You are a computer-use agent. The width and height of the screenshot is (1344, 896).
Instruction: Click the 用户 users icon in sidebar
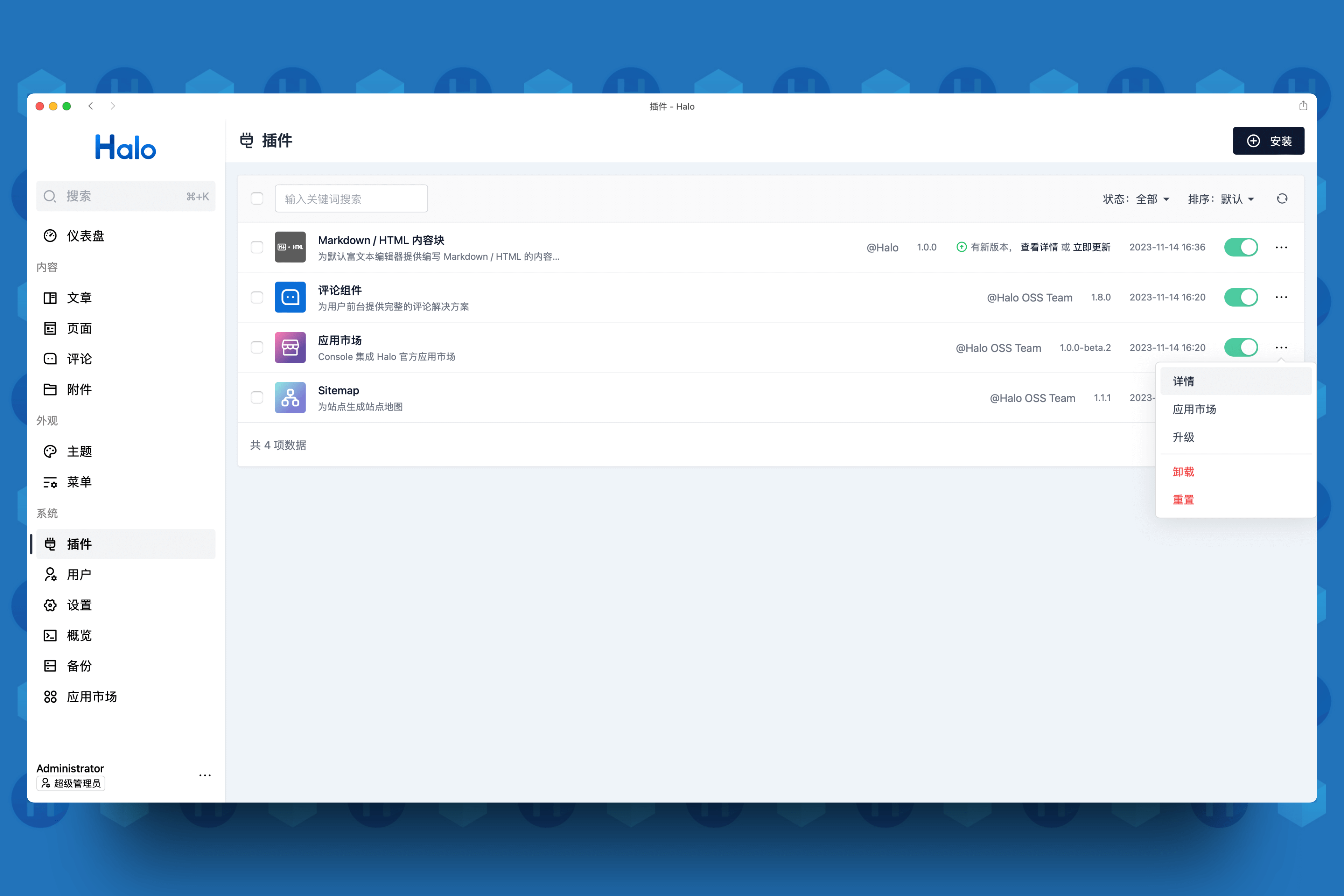click(x=50, y=574)
